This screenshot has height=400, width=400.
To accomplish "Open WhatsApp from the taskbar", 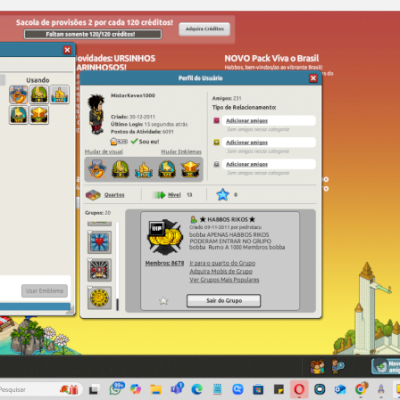I will [116, 389].
